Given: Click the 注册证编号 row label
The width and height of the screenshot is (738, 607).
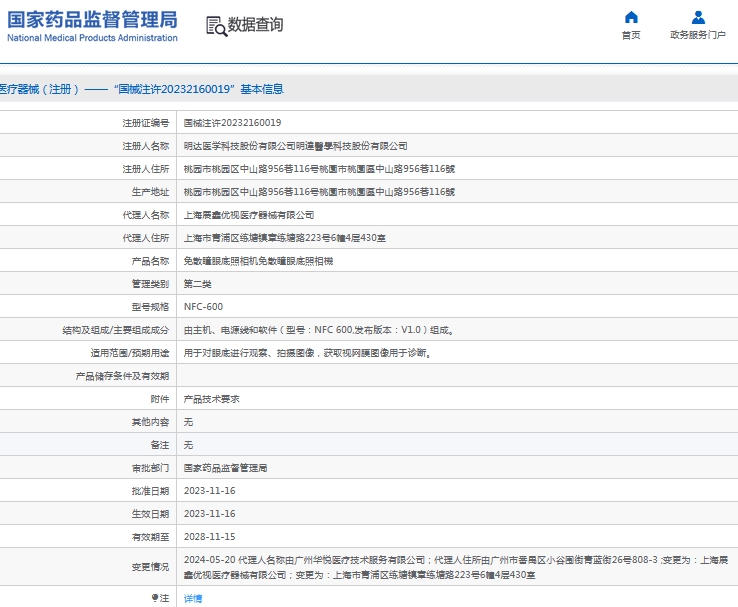Looking at the screenshot, I should click(145, 123).
